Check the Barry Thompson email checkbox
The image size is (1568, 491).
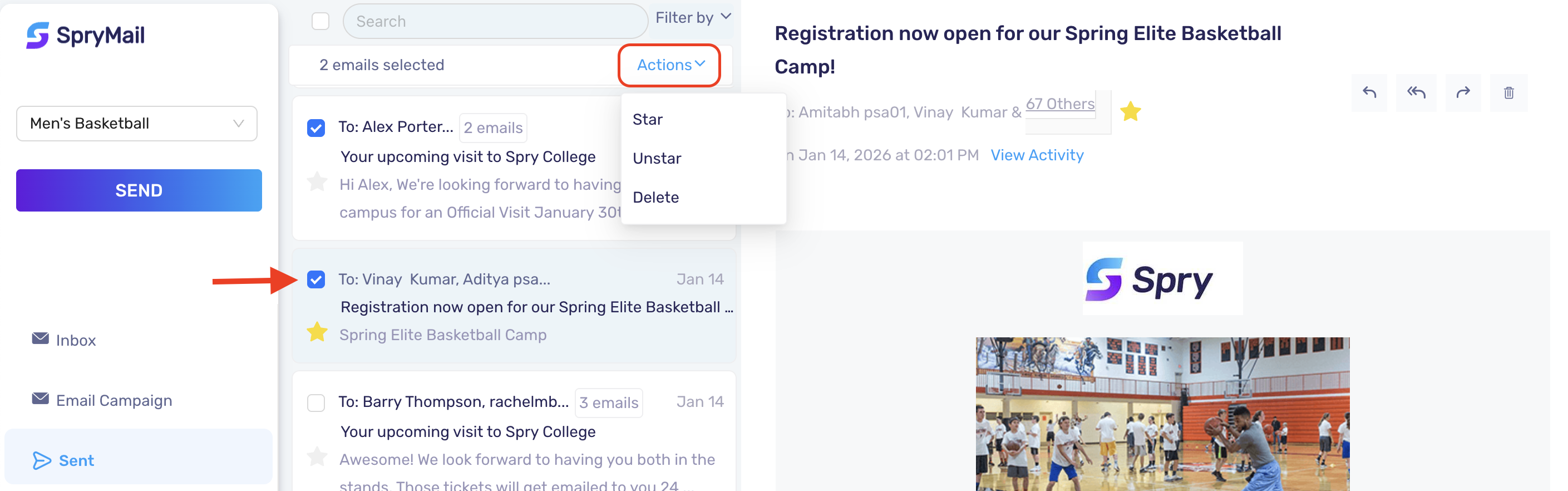[316, 402]
